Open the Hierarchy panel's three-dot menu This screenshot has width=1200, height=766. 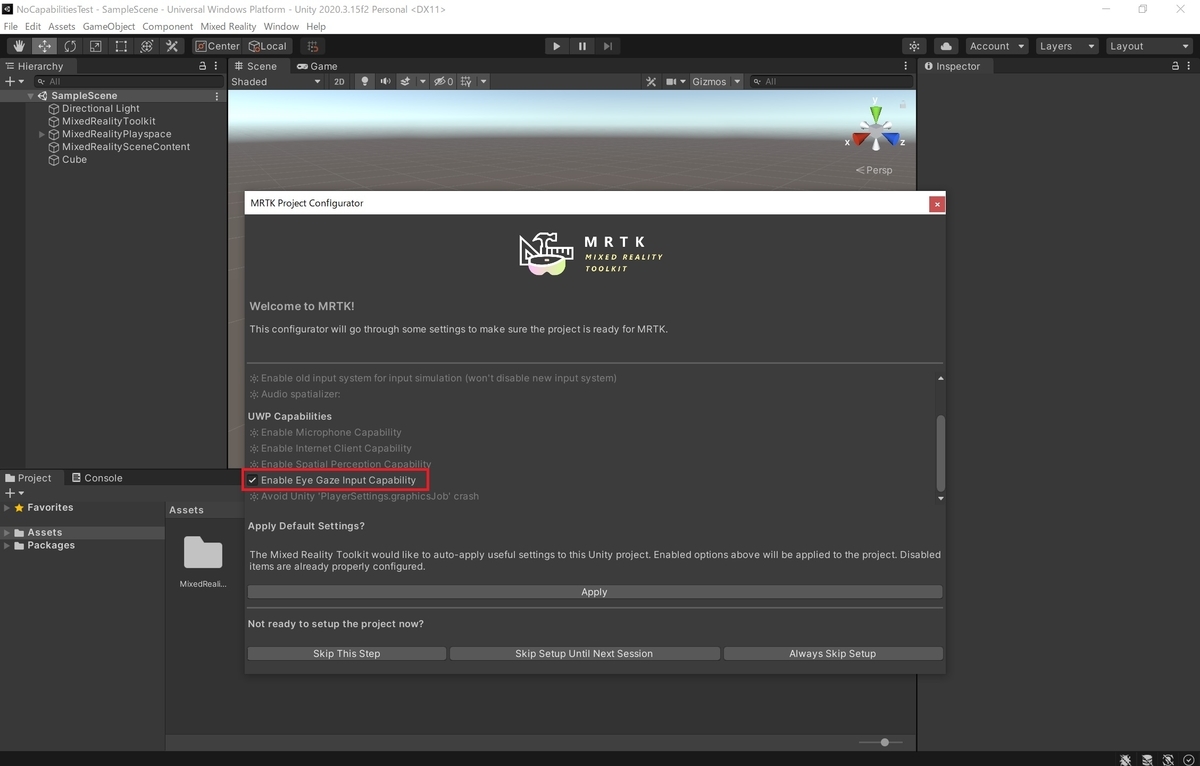coord(218,66)
